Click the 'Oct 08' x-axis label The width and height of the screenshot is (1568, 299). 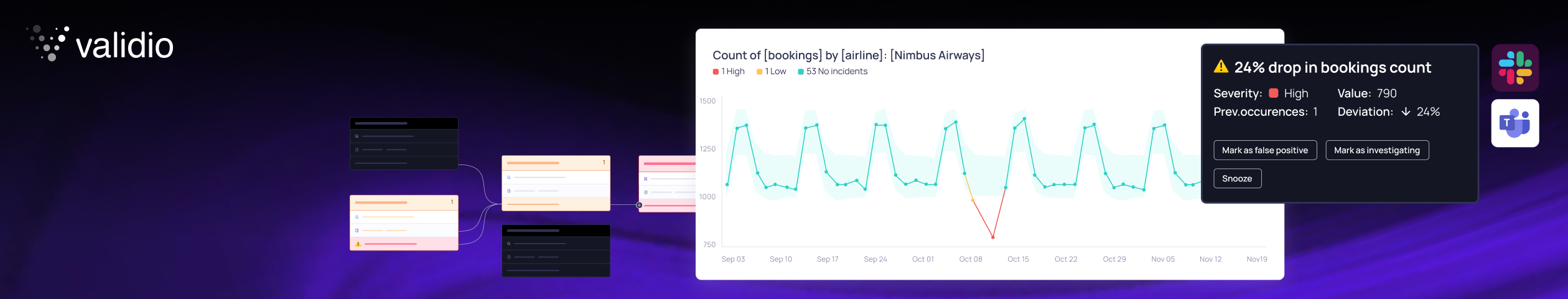(x=971, y=259)
